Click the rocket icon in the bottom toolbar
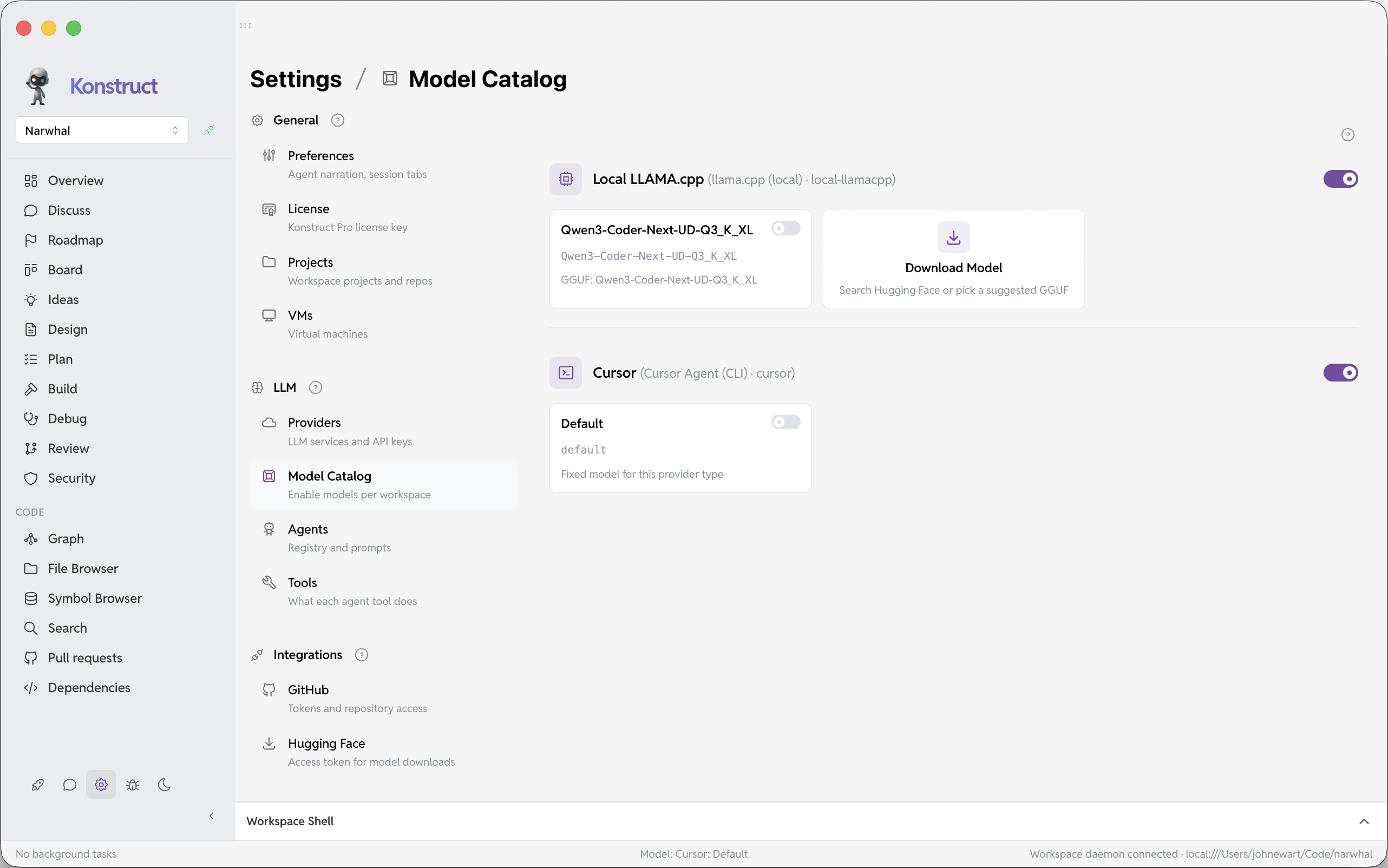 point(38,785)
